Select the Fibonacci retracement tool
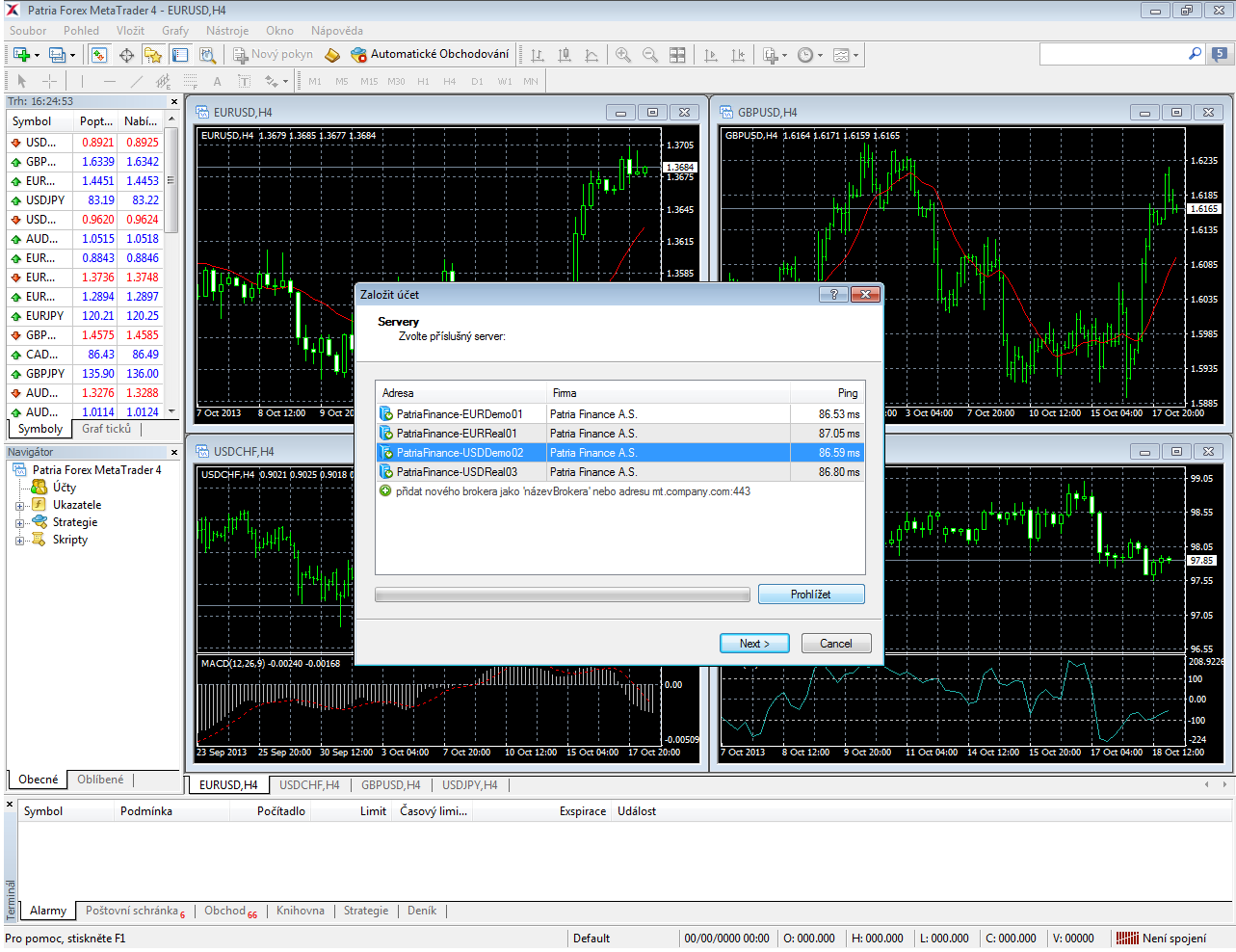Viewport: 1236px width, 952px height. tap(191, 82)
